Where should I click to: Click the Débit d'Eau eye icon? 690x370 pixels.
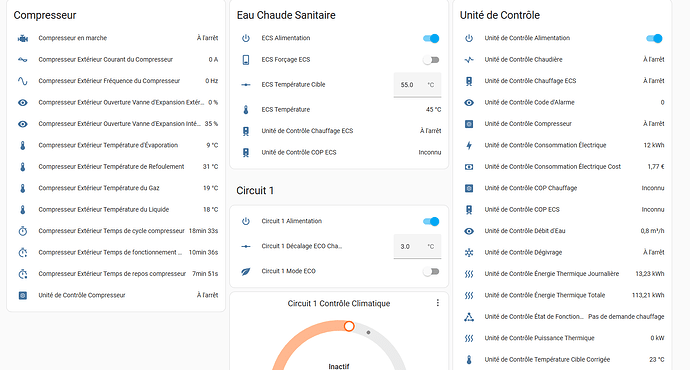[469, 231]
